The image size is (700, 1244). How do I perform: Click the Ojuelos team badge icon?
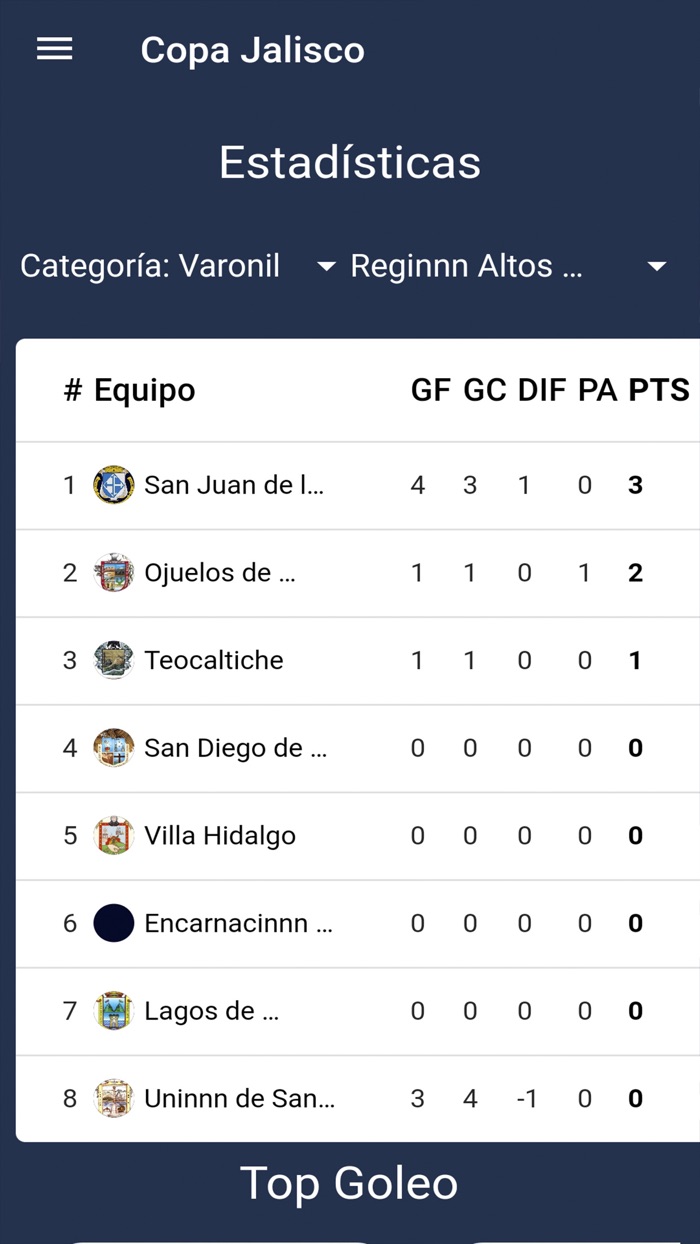pos(113,572)
